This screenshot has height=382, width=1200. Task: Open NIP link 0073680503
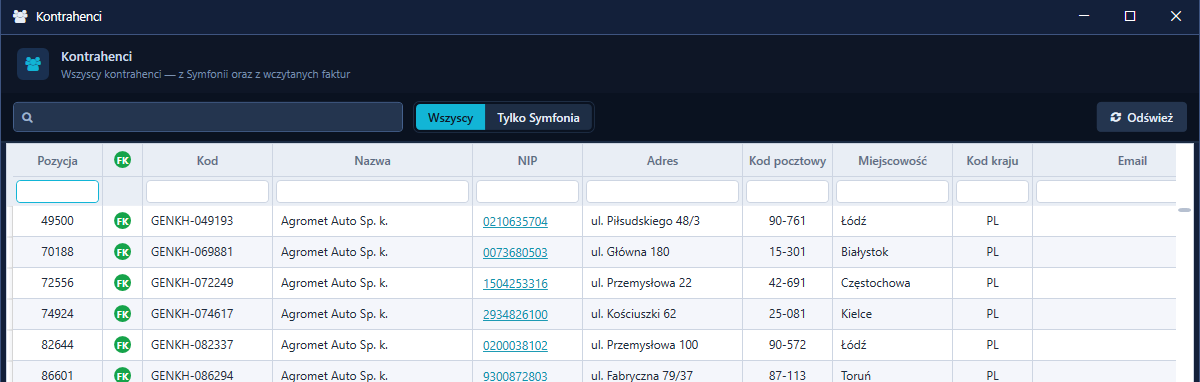click(515, 252)
